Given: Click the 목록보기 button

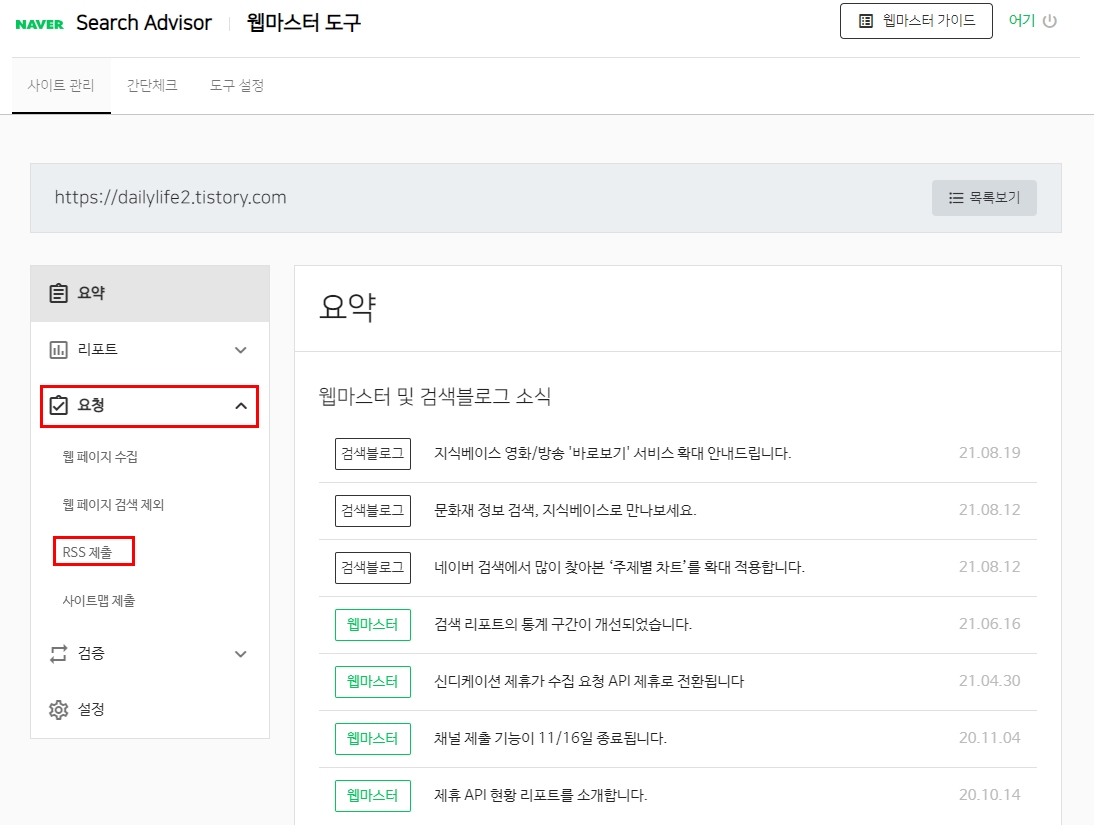Looking at the screenshot, I should pos(984,198).
